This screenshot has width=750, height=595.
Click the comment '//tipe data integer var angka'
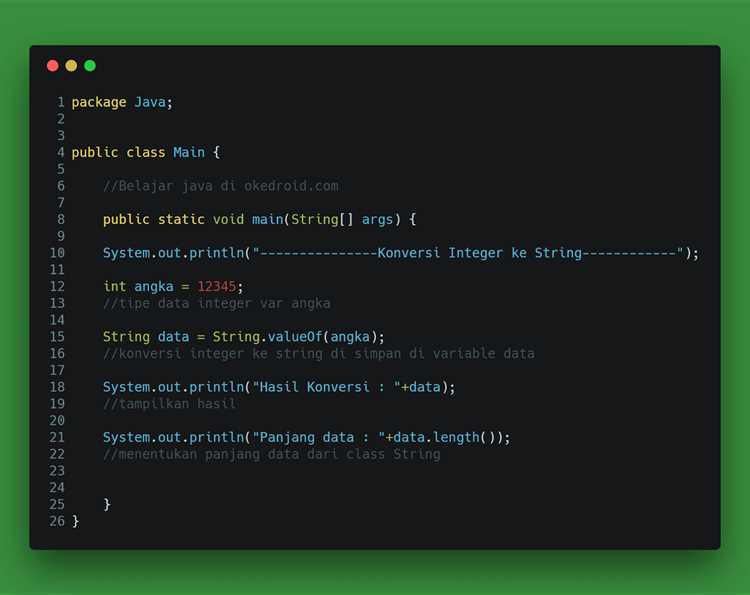pos(217,303)
